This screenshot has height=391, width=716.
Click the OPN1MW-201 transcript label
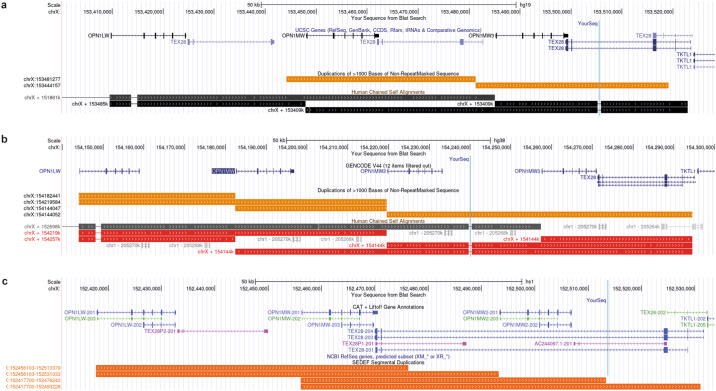pos(284,312)
